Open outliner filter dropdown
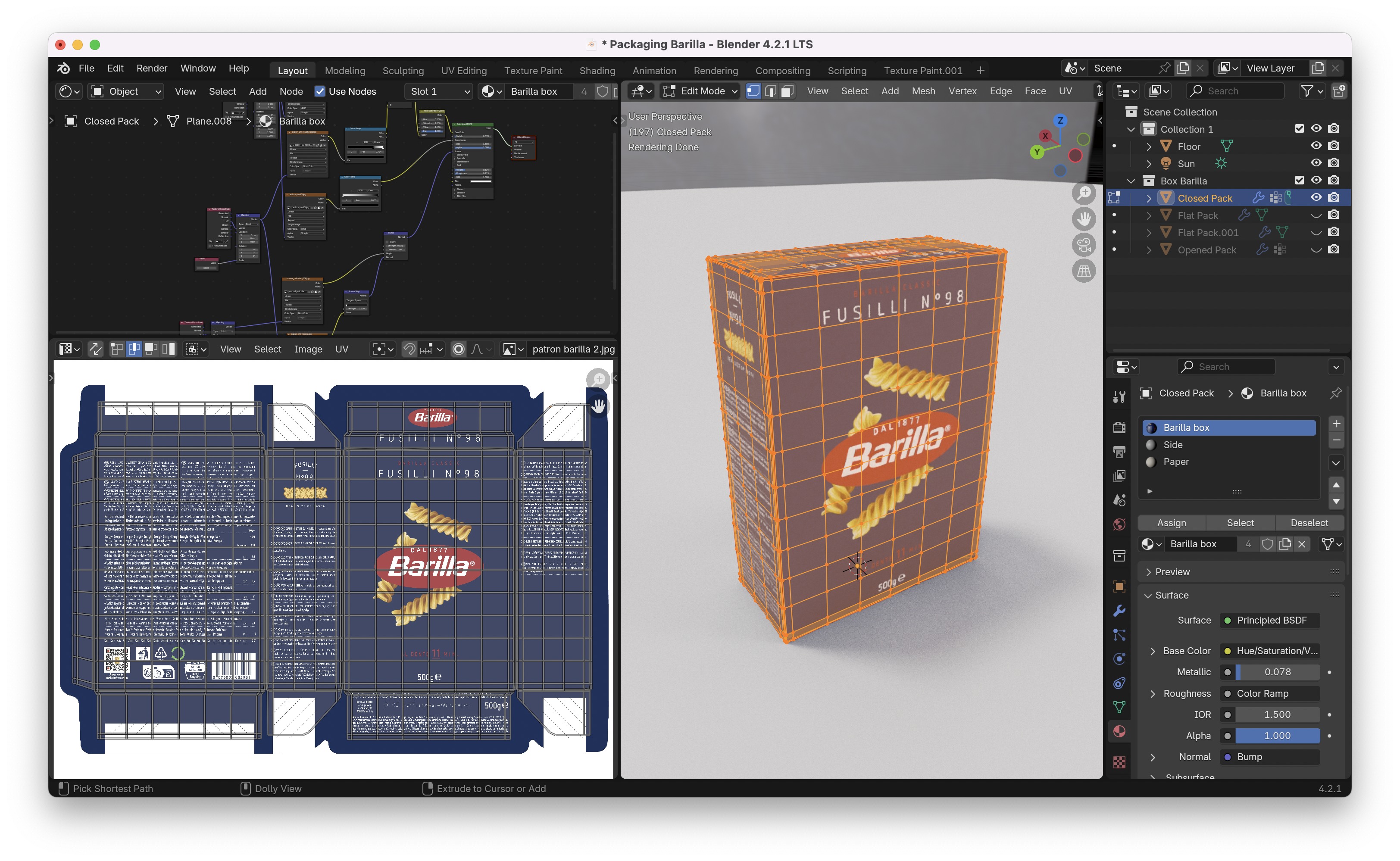Image resolution: width=1400 pixels, height=861 pixels. click(x=1312, y=91)
